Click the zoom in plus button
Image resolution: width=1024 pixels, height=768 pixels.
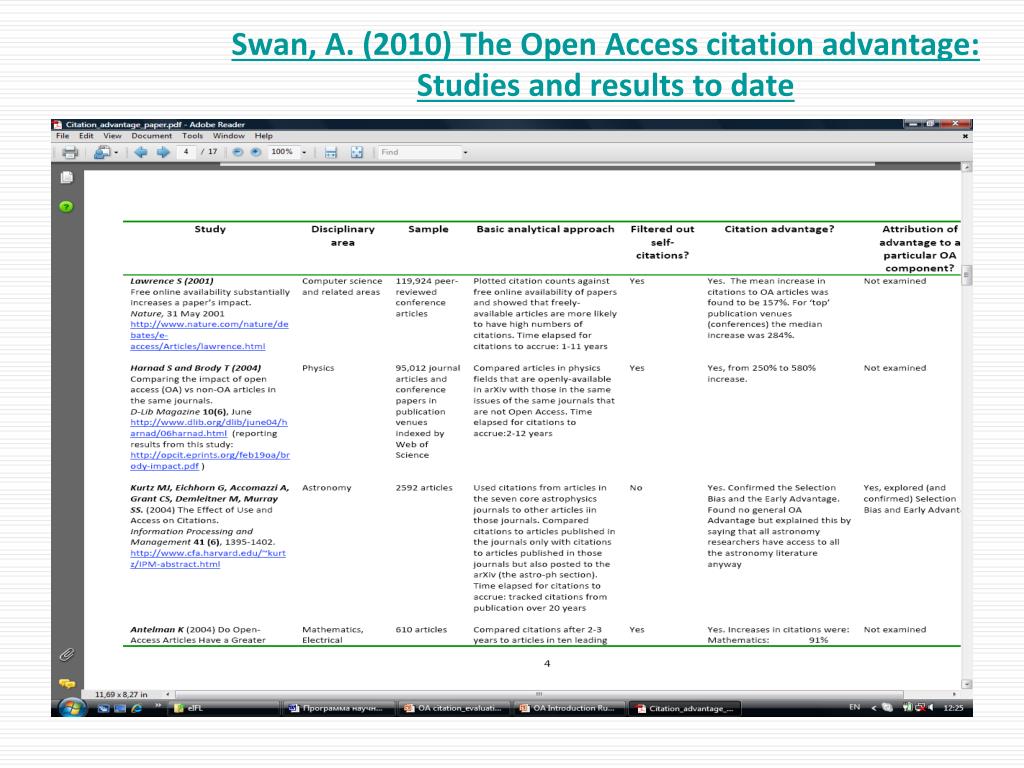(256, 152)
